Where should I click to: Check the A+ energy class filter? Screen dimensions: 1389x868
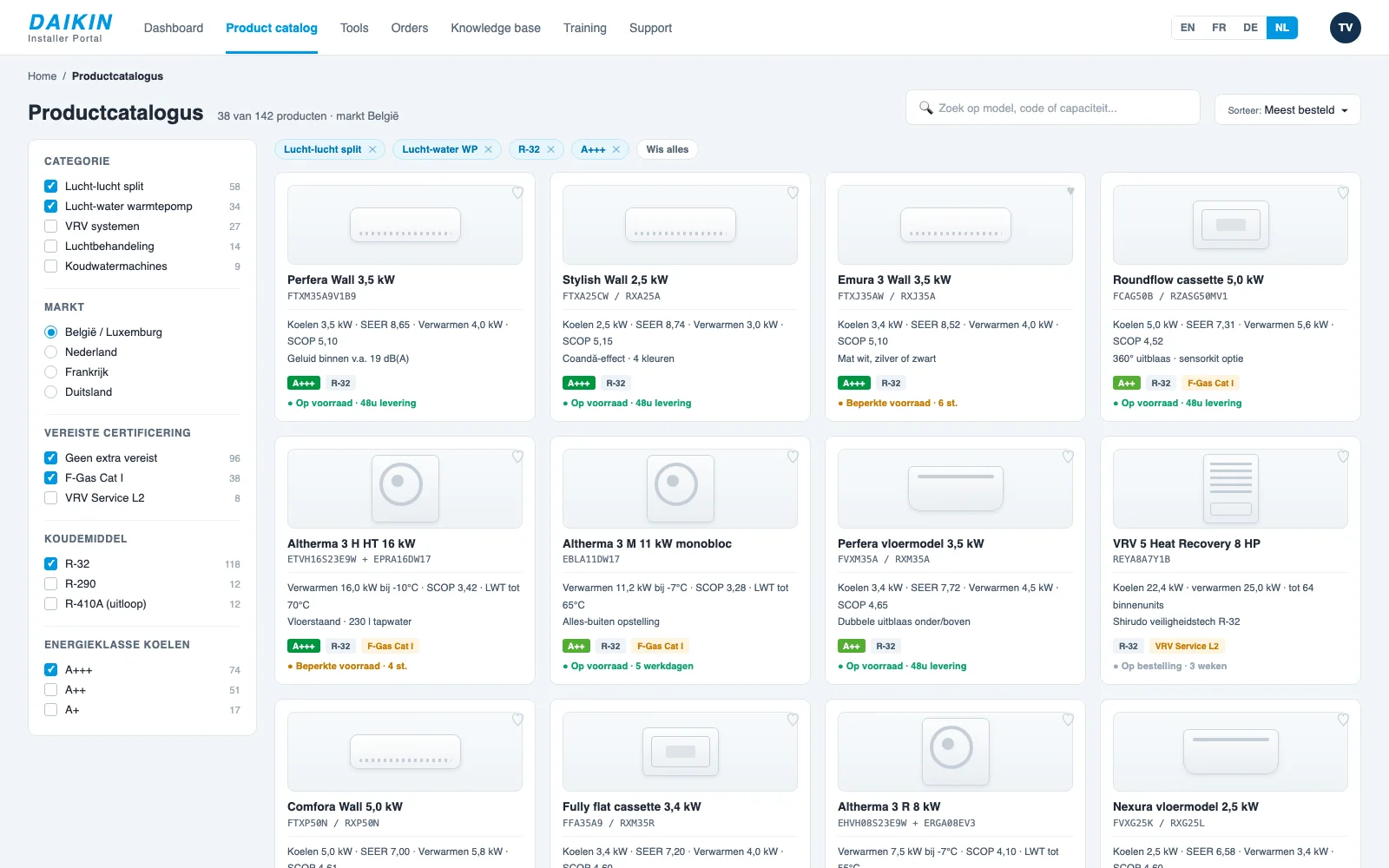pyautogui.click(x=50, y=709)
